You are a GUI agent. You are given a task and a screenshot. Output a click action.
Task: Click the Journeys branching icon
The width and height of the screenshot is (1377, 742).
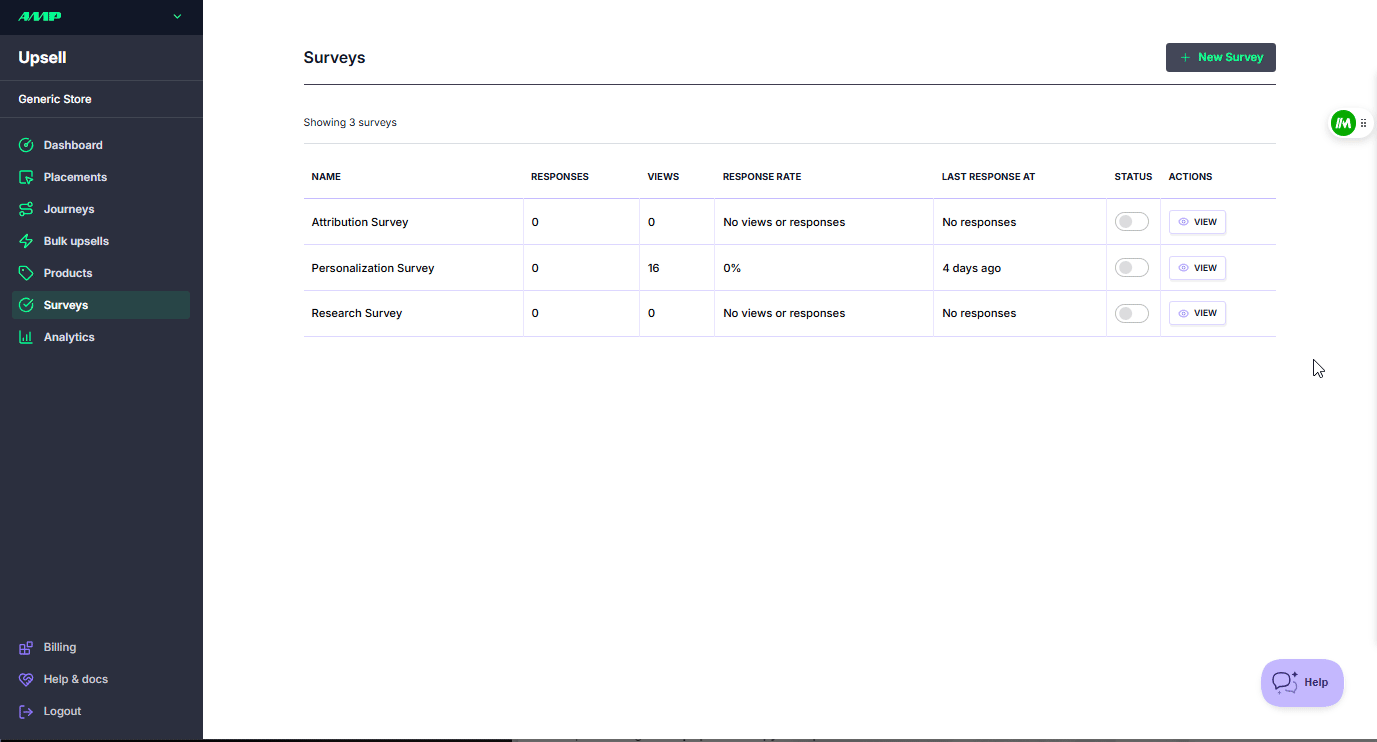[x=26, y=209]
